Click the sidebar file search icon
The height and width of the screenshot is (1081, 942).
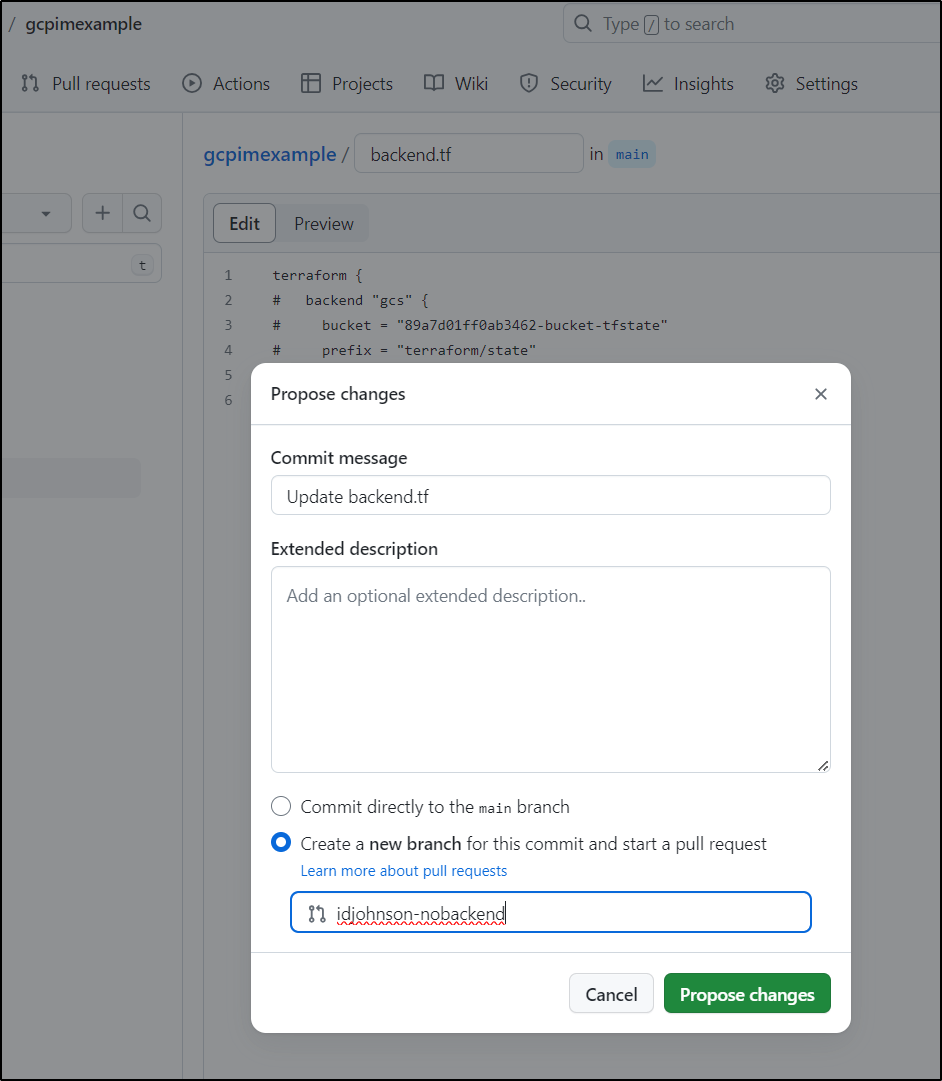[x=142, y=213]
